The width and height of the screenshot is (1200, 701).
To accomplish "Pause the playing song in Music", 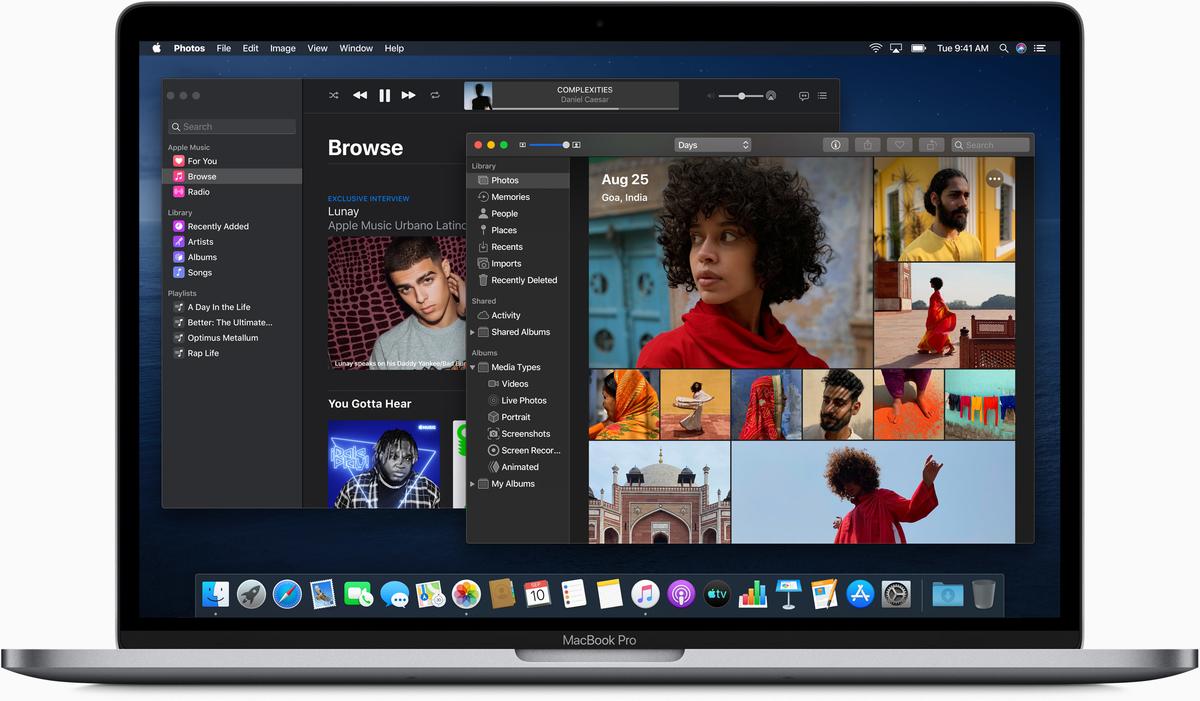I will point(385,95).
